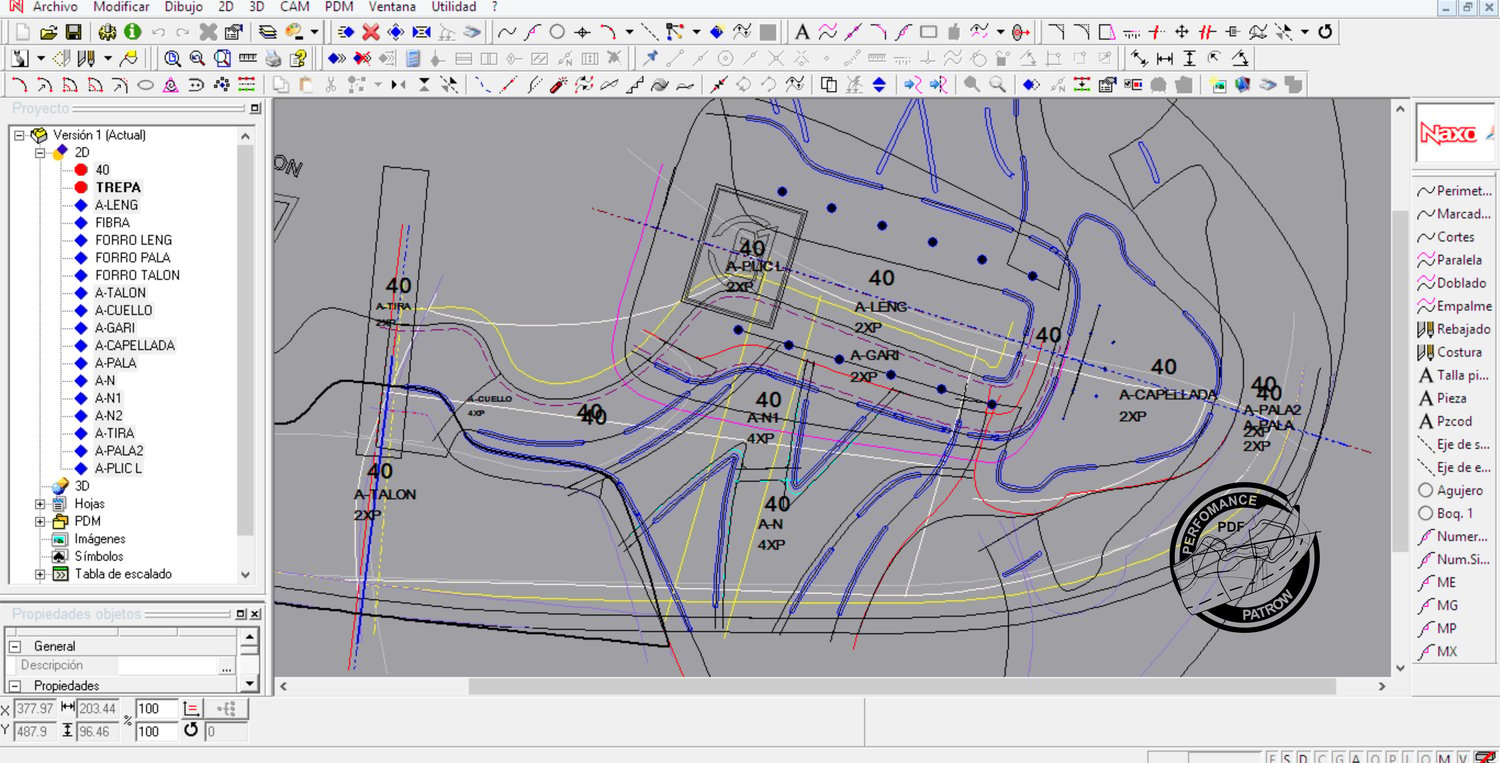Open dropdown arrow beside the palette icon

pos(314,32)
